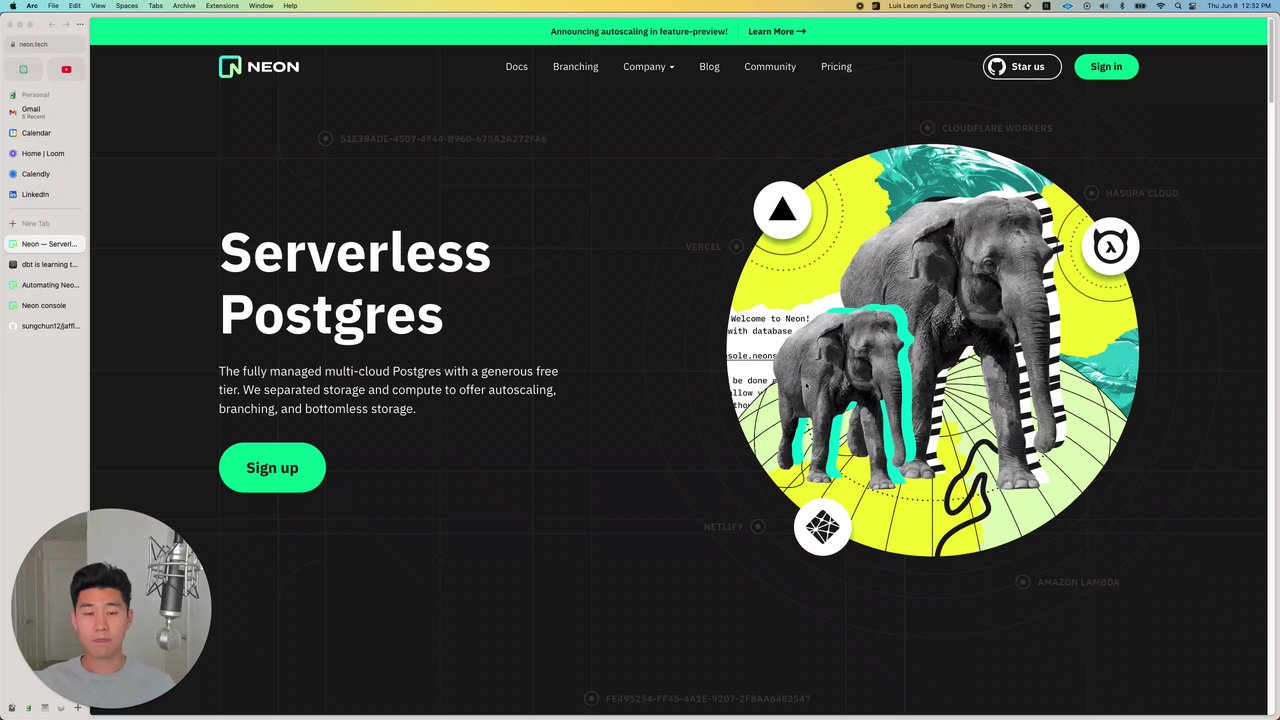Expand the Company dropdown menu
Screen dimensions: 1280x720
pyautogui.click(x=648, y=67)
